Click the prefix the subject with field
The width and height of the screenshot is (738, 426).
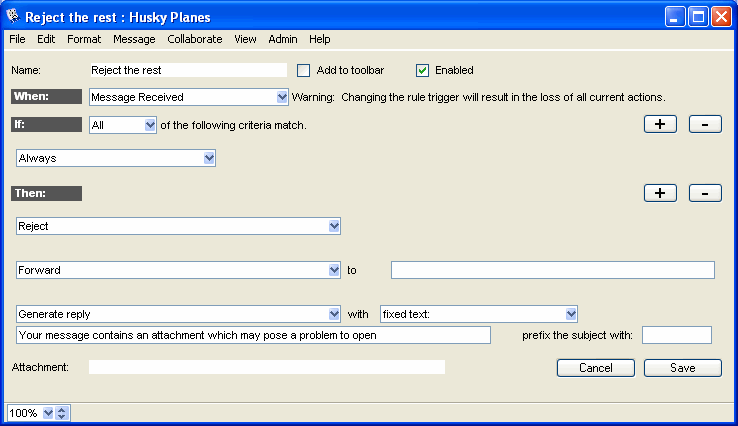(676, 335)
